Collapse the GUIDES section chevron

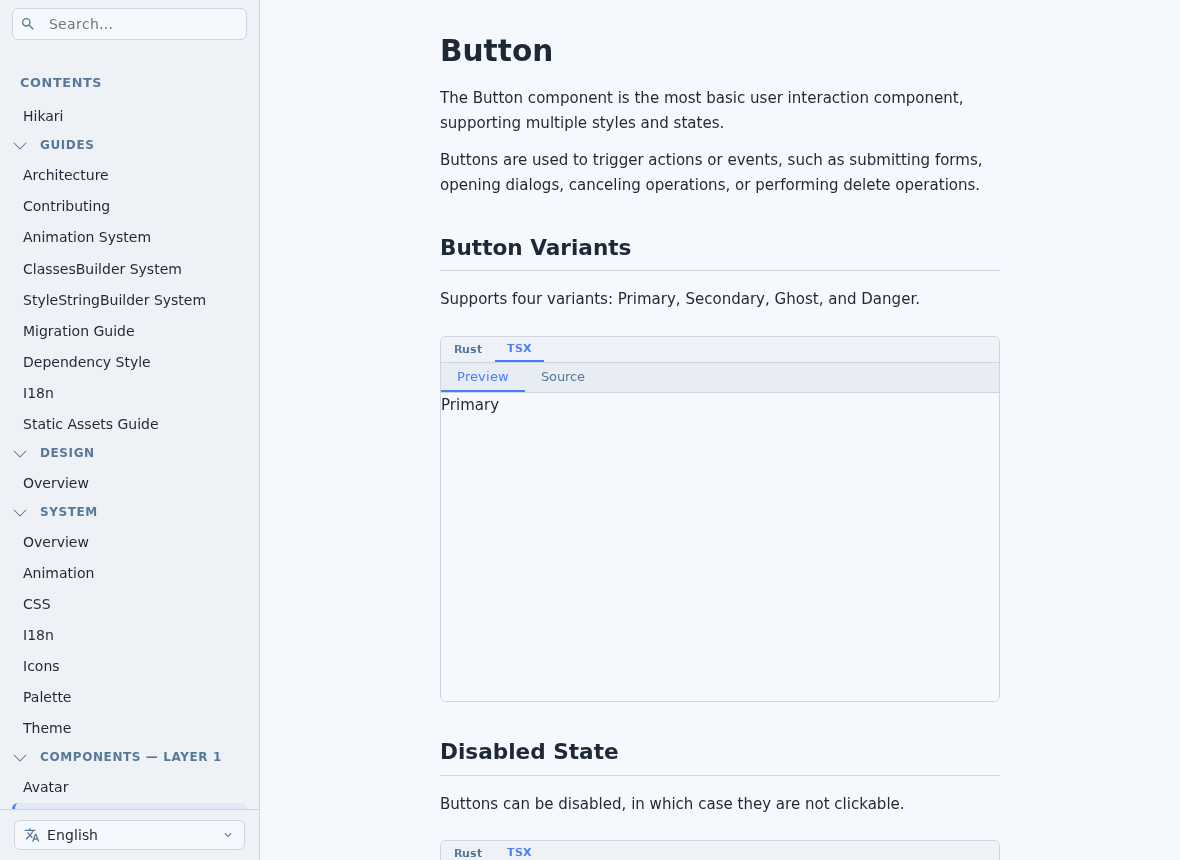(x=20, y=145)
